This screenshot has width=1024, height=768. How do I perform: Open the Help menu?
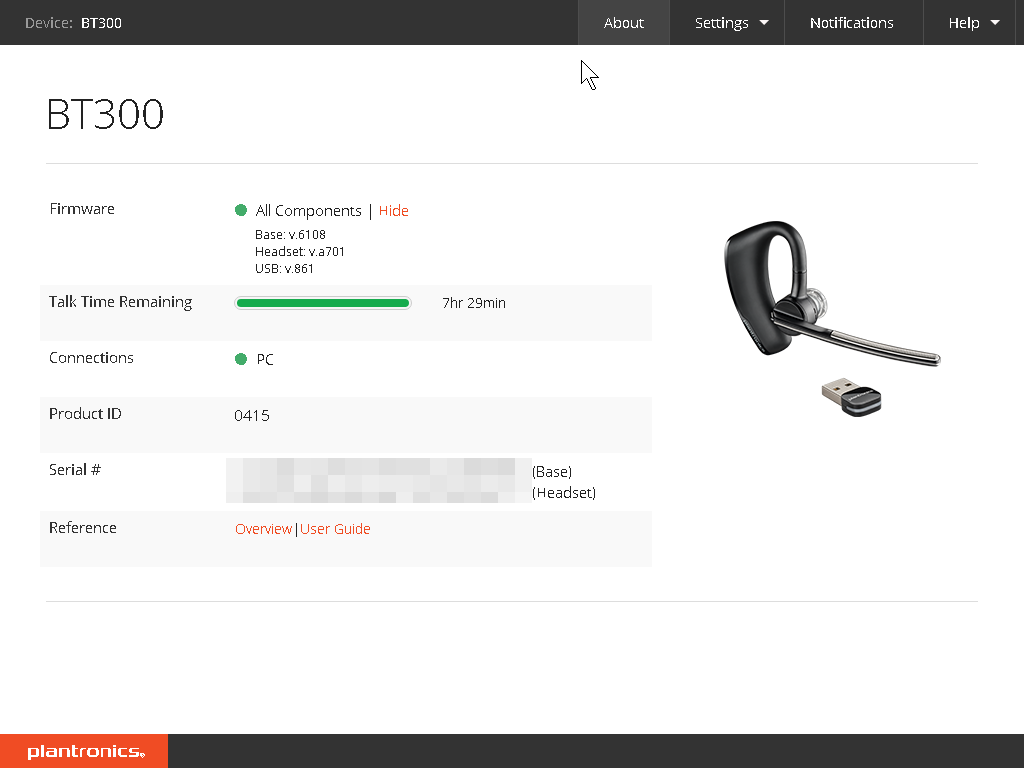969,23
